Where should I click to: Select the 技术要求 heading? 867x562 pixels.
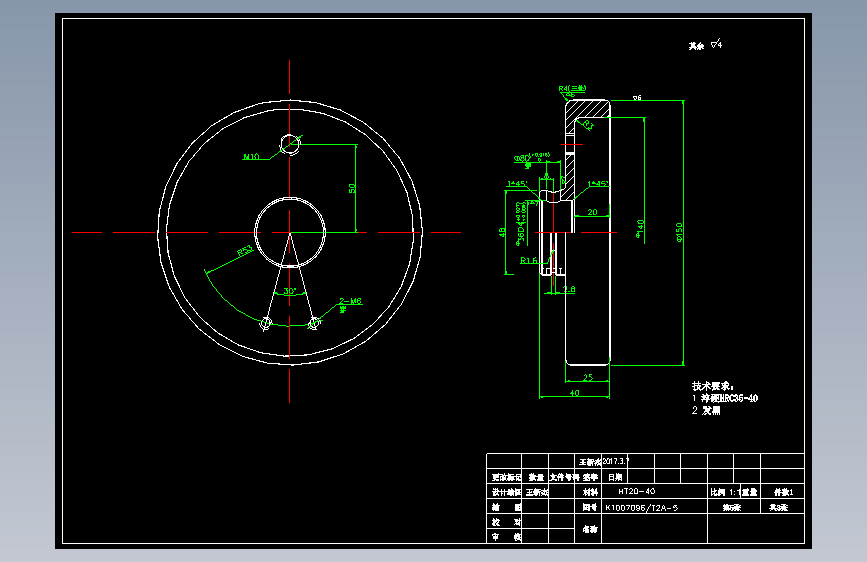click(x=713, y=386)
